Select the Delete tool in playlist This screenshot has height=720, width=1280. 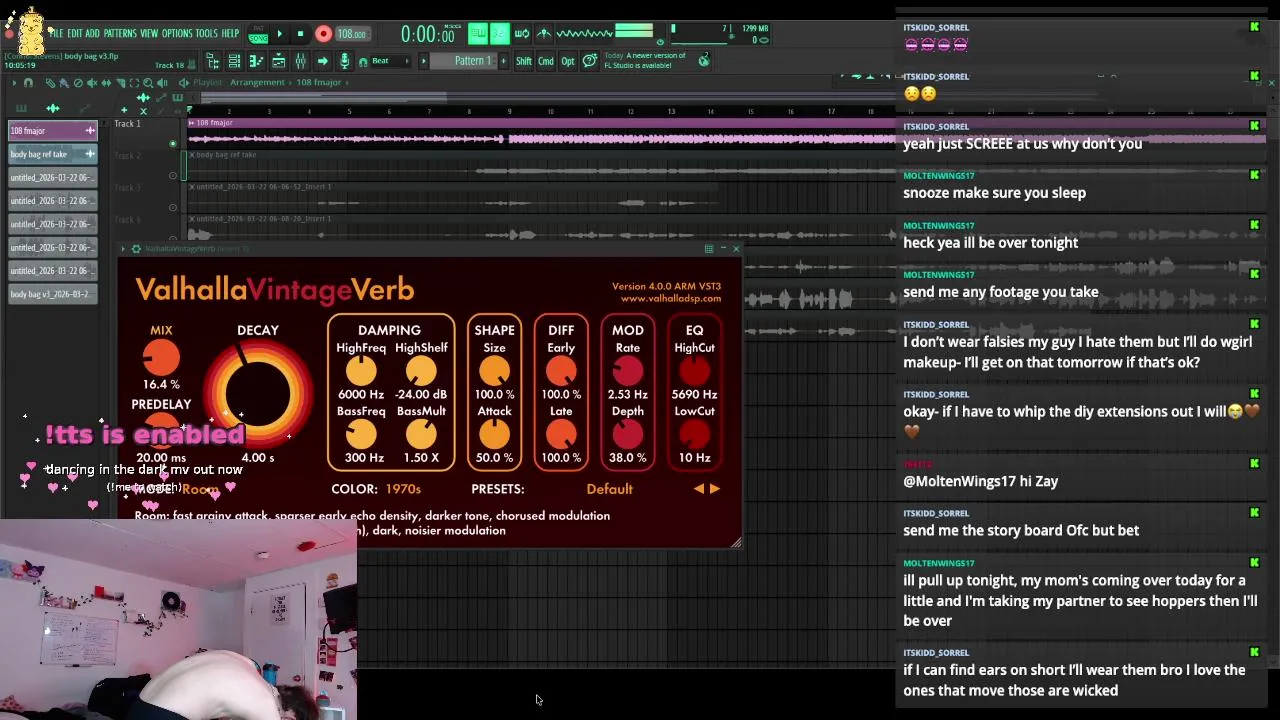78,83
